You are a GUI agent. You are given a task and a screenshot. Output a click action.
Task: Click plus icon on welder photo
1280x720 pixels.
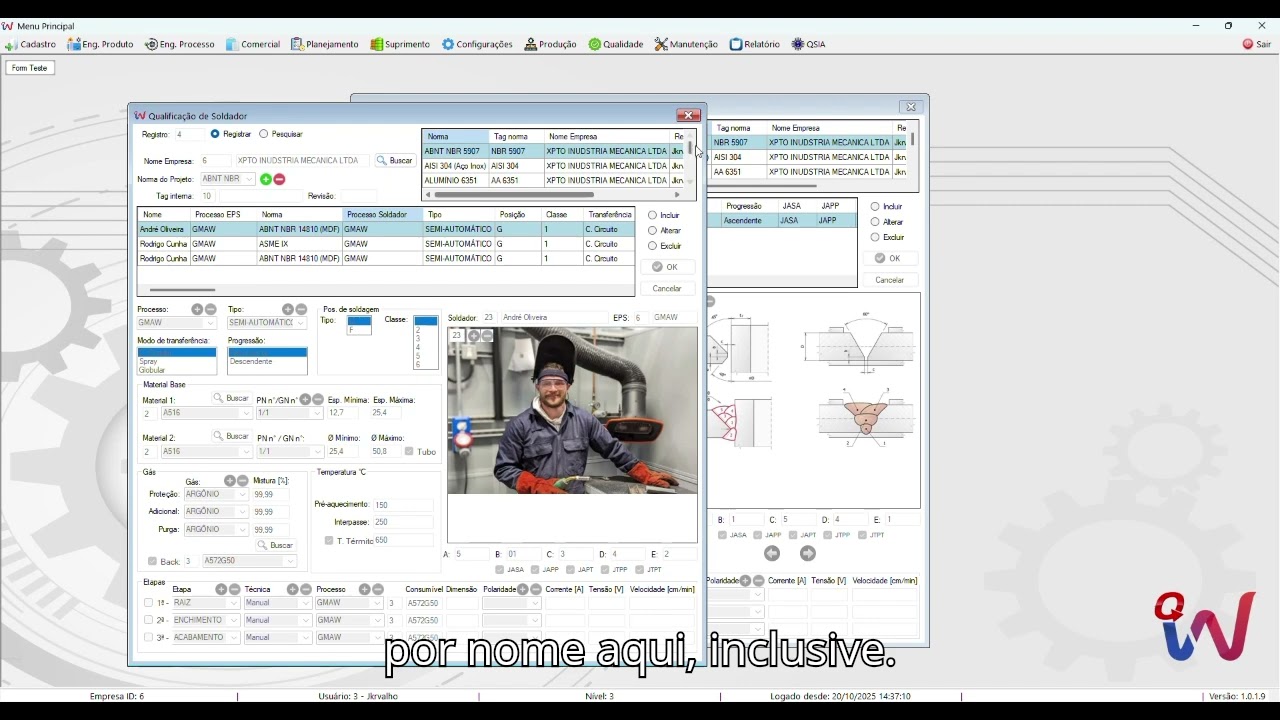click(x=474, y=336)
